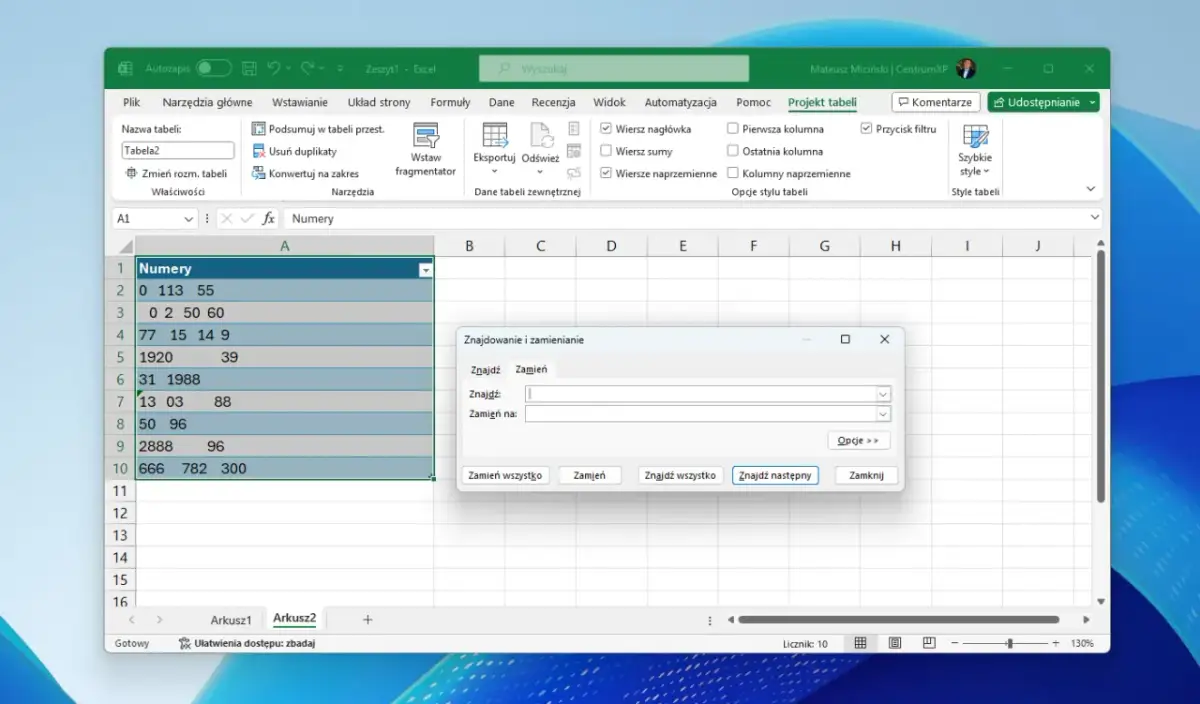Click the Zamień wszystko button
This screenshot has width=1200, height=704.
point(505,475)
